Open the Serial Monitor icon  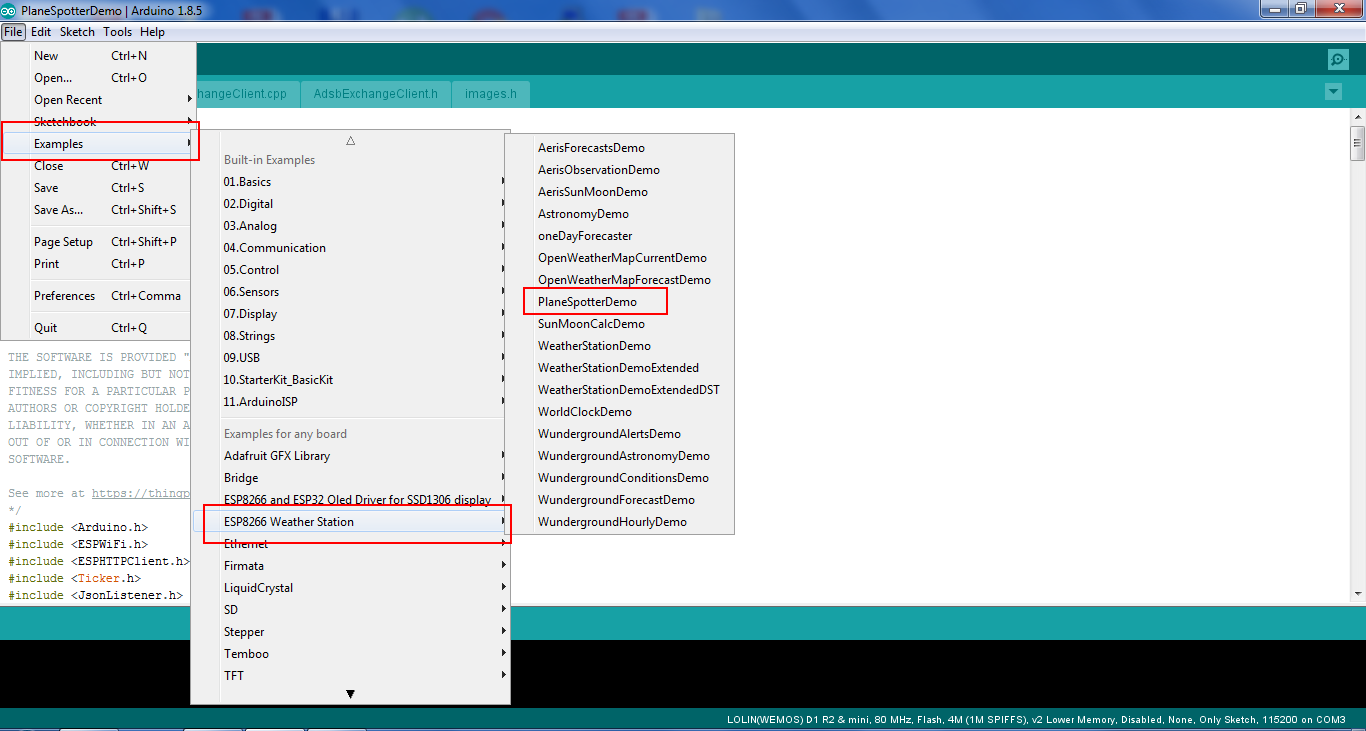(1338, 59)
